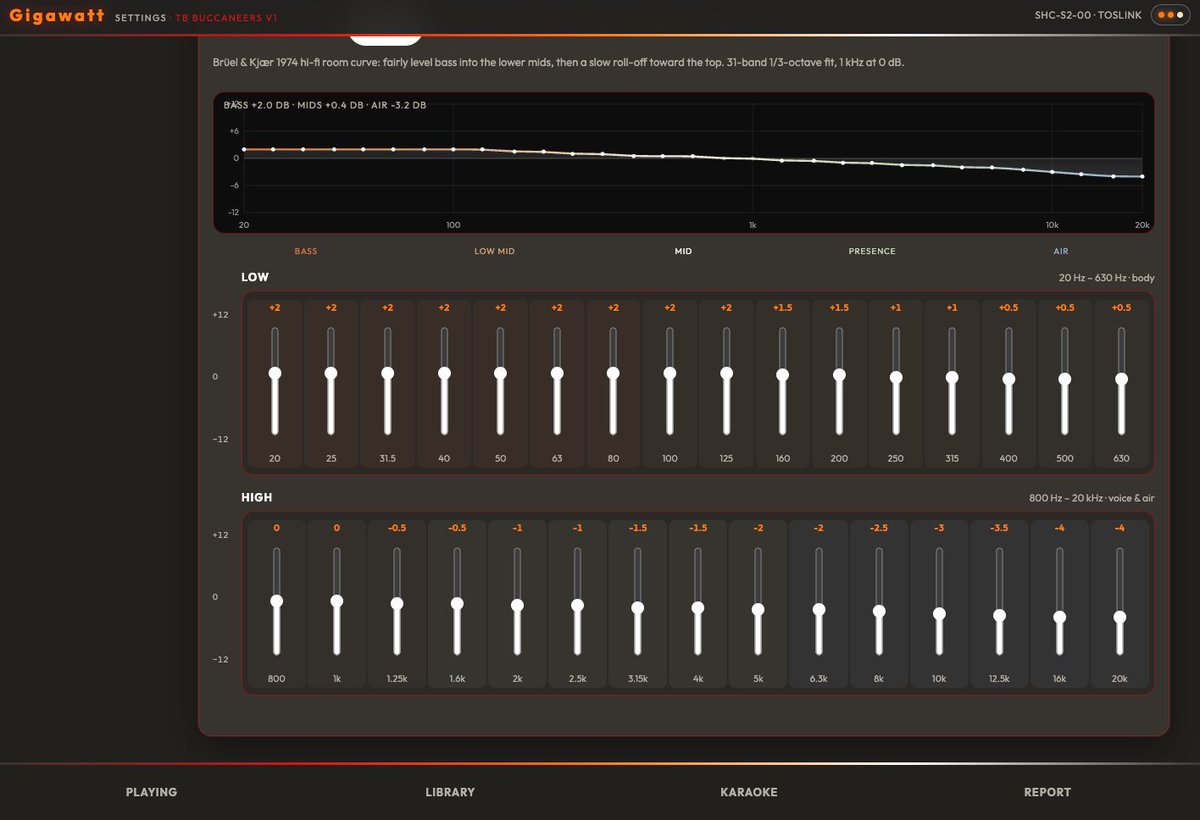This screenshot has width=1200, height=820.
Task: Select the Low Mid band label
Action: [x=494, y=251]
